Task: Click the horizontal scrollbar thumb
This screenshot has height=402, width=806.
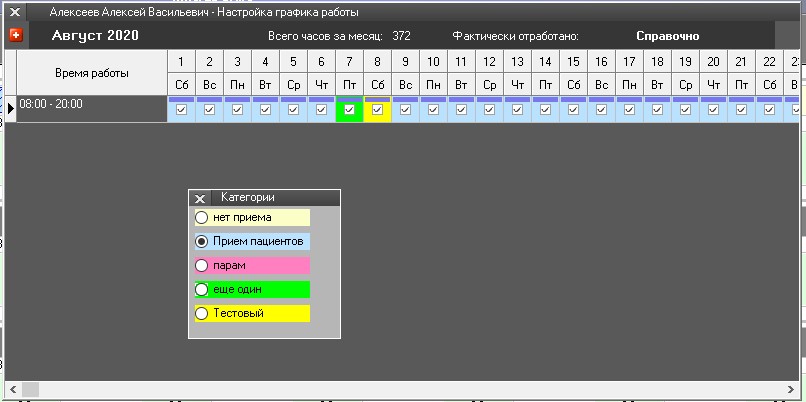Action: pos(30,387)
